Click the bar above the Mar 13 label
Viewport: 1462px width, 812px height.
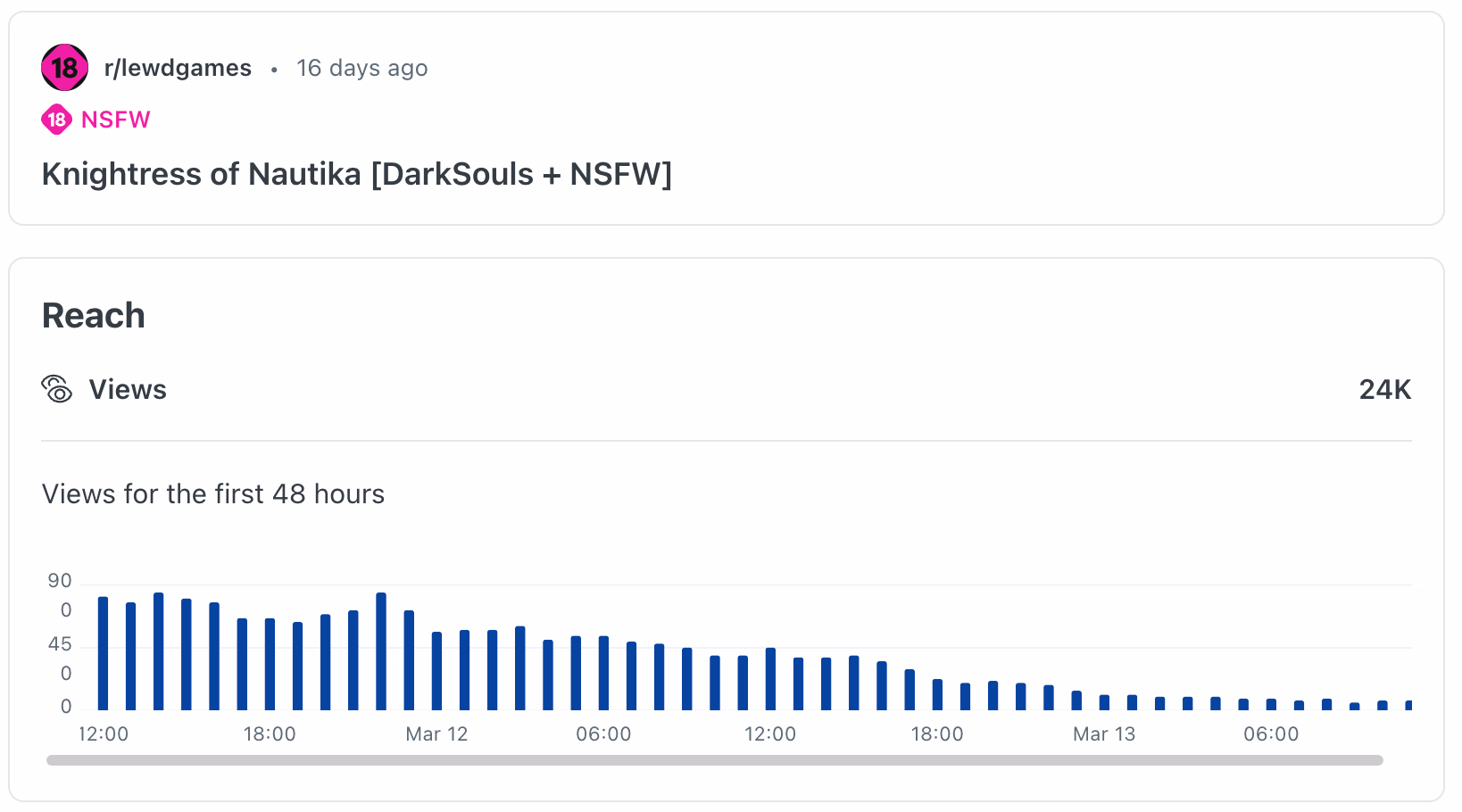pyautogui.click(x=1104, y=702)
